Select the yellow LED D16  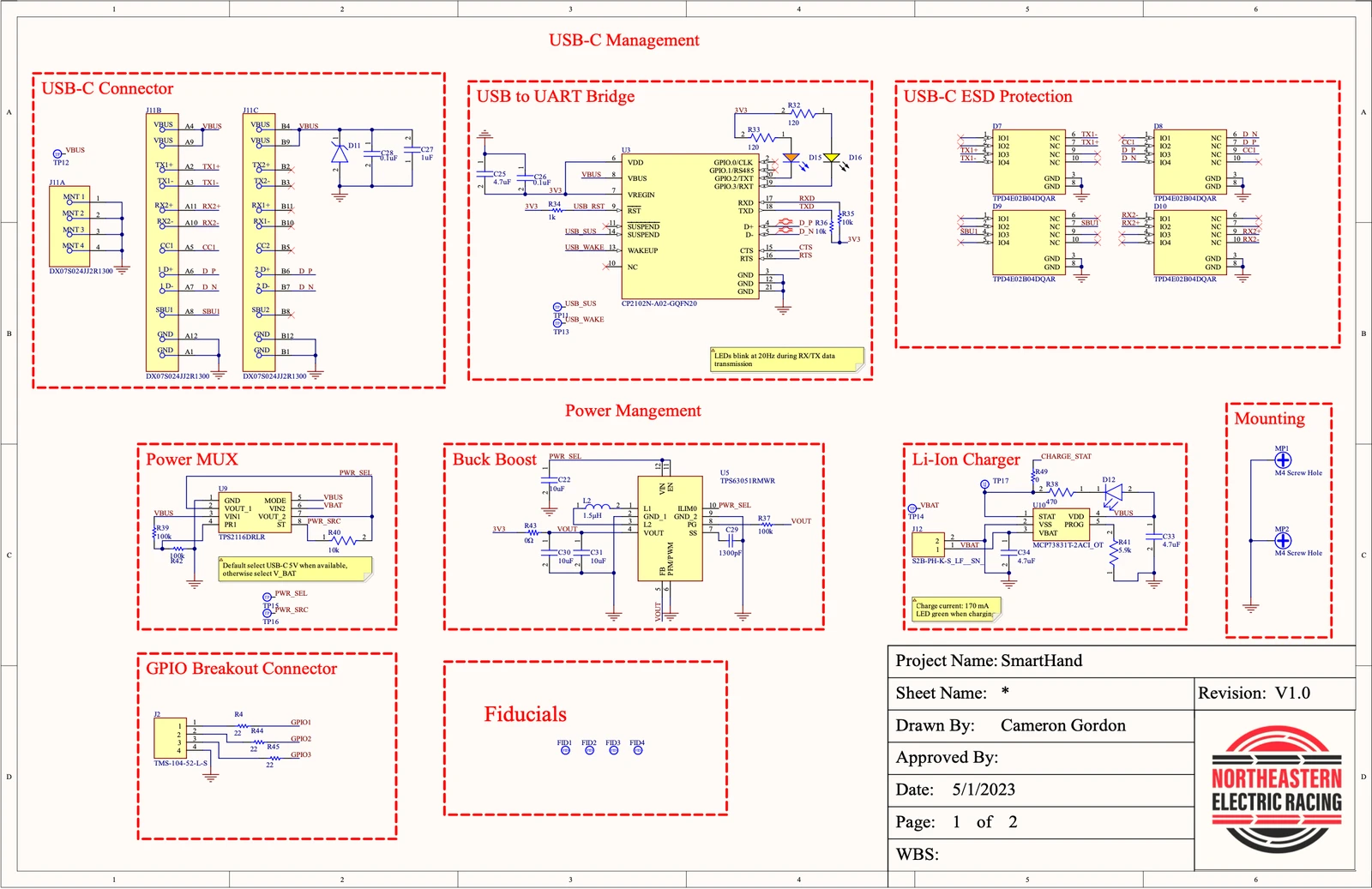[831, 159]
